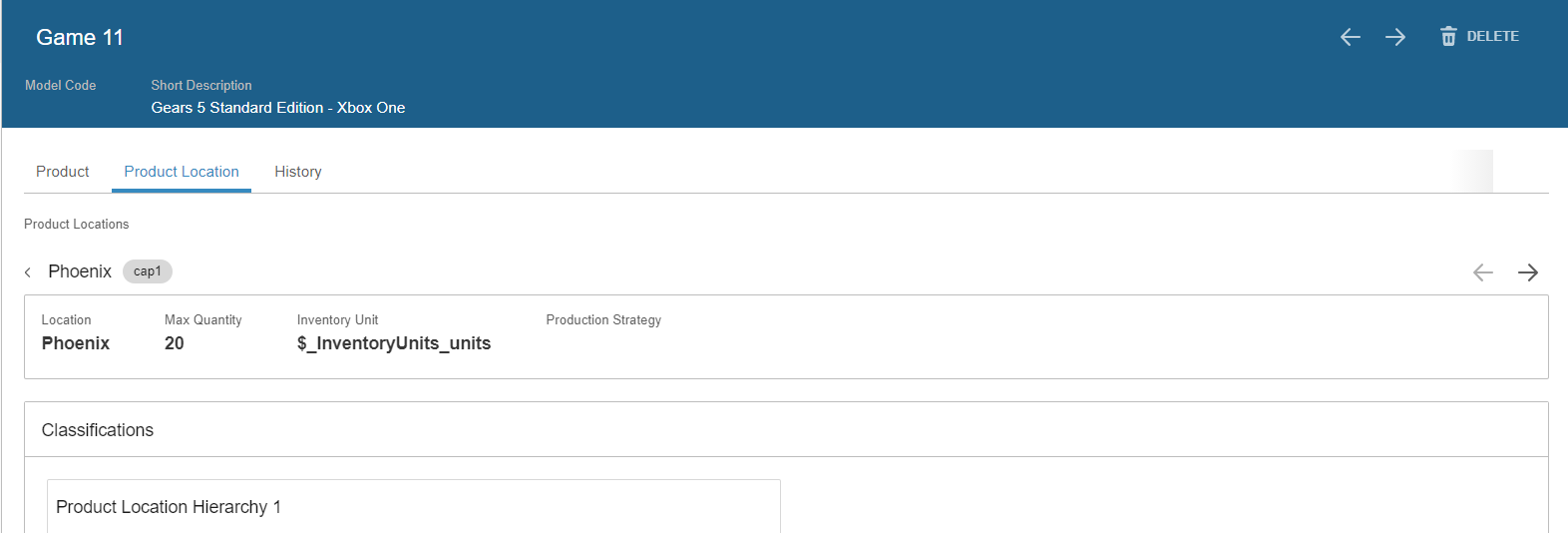This screenshot has height=533, width=1568.
Task: Click Inventory Unit value $_InventoryUnits_units
Action: click(394, 343)
